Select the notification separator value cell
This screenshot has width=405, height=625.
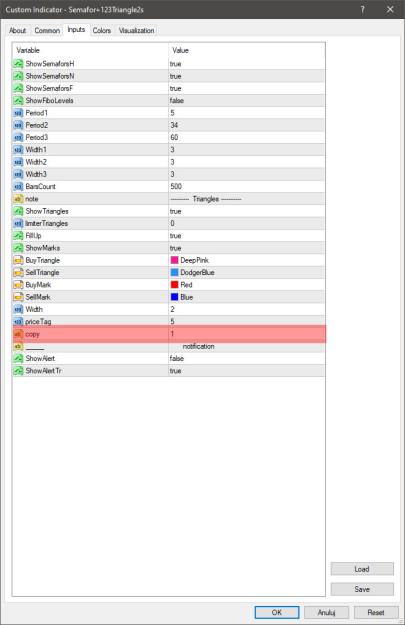pyautogui.click(x=247, y=346)
